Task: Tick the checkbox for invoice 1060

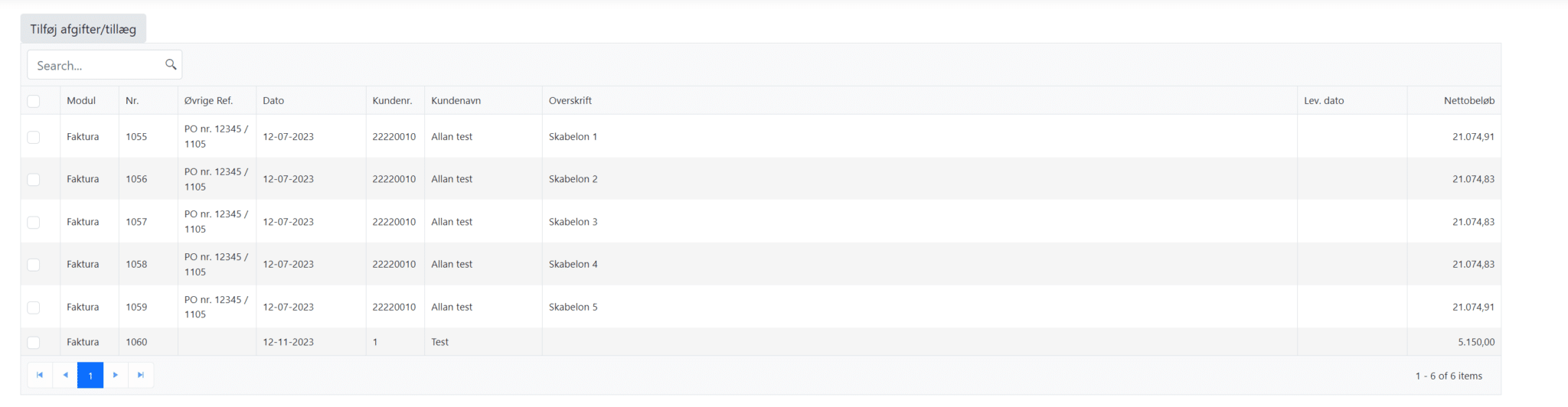Action: tap(34, 342)
